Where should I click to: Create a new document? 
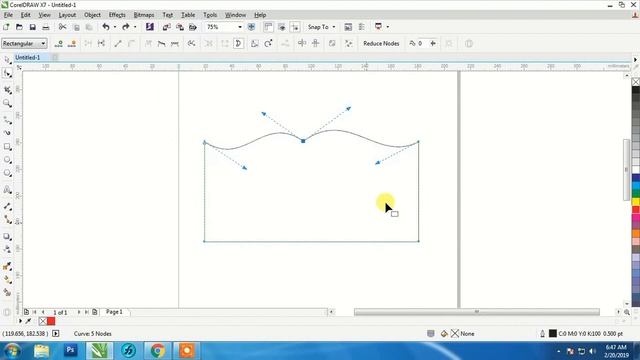click(6, 27)
